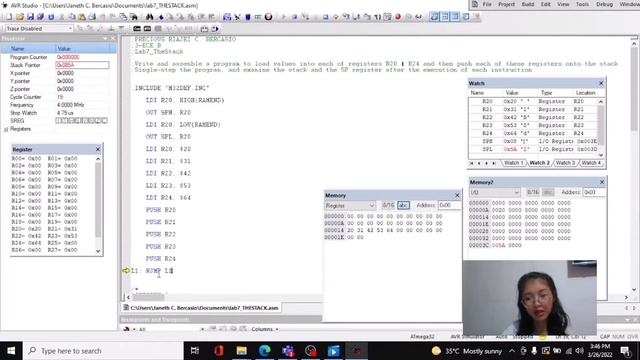Screen dimensions: 640x360
Task: Open the Tools menu
Action: click(582, 4)
